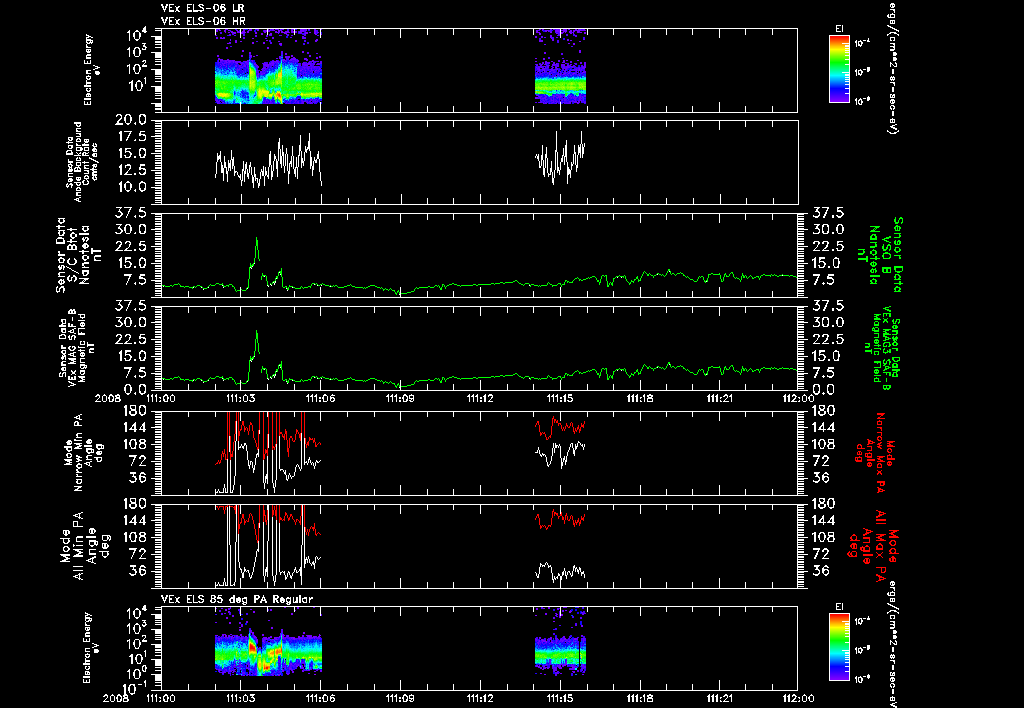Select the 'VEx ELS 85 deg PA Regular' title

point(237,599)
